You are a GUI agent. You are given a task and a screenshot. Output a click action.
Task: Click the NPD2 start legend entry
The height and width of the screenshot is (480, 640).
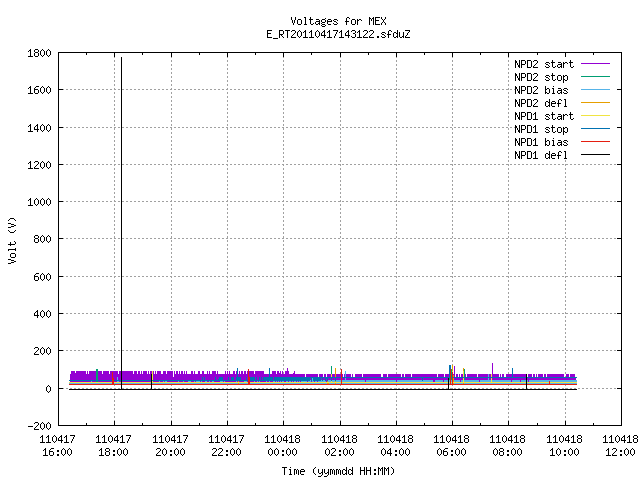562,64
